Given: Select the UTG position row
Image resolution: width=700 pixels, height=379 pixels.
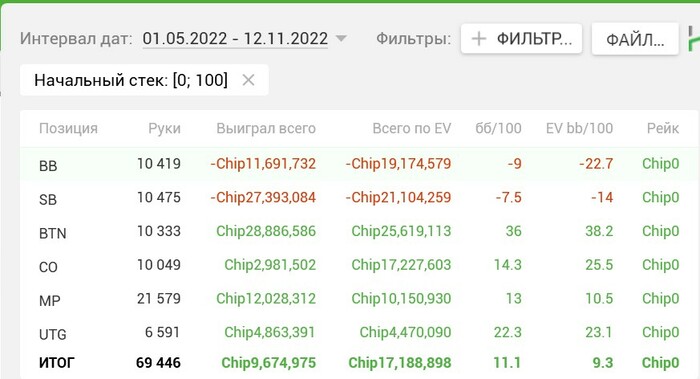Looking at the screenshot, I should coord(359,333).
